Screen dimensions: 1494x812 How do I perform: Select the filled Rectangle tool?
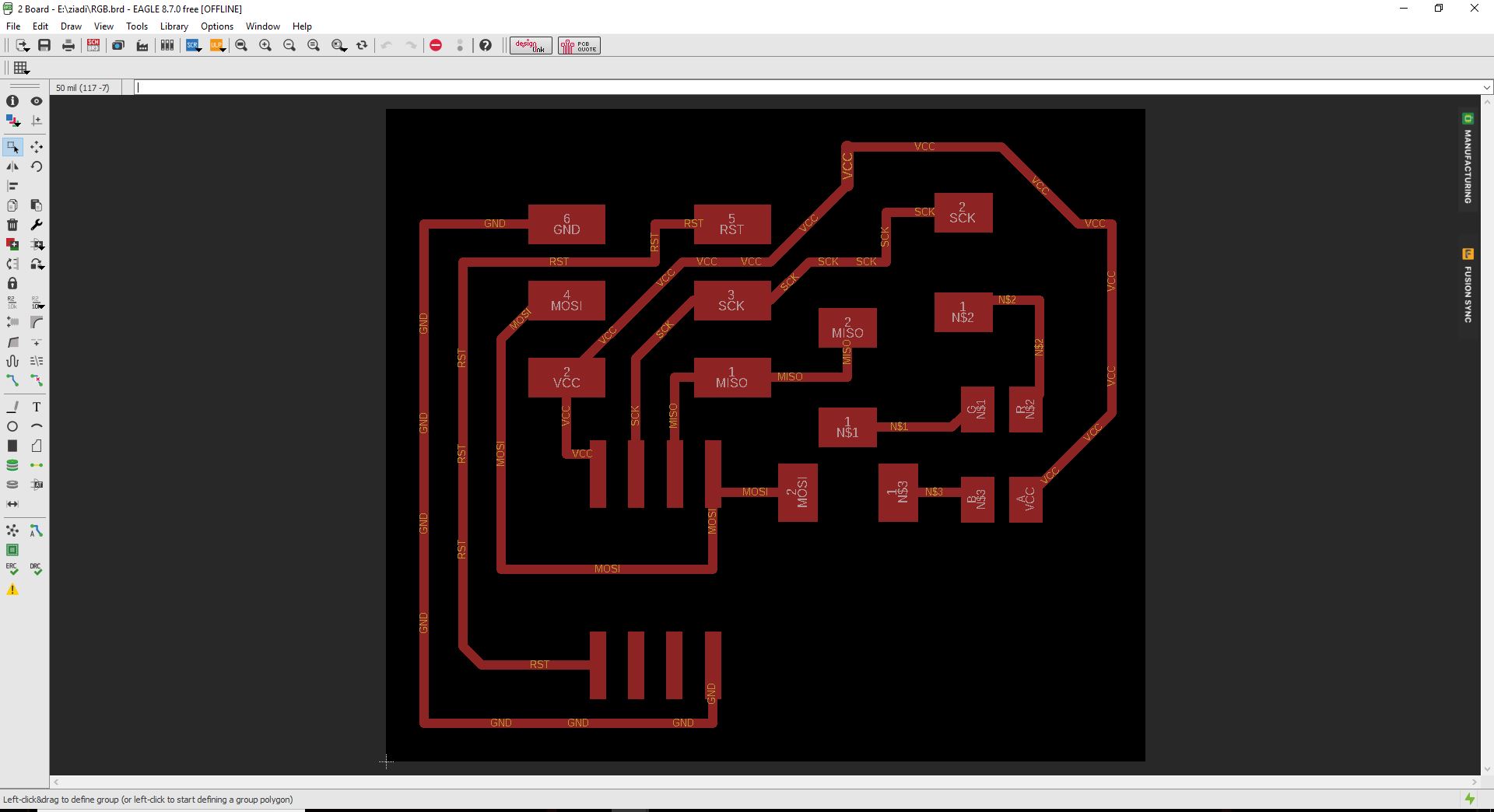(12, 446)
